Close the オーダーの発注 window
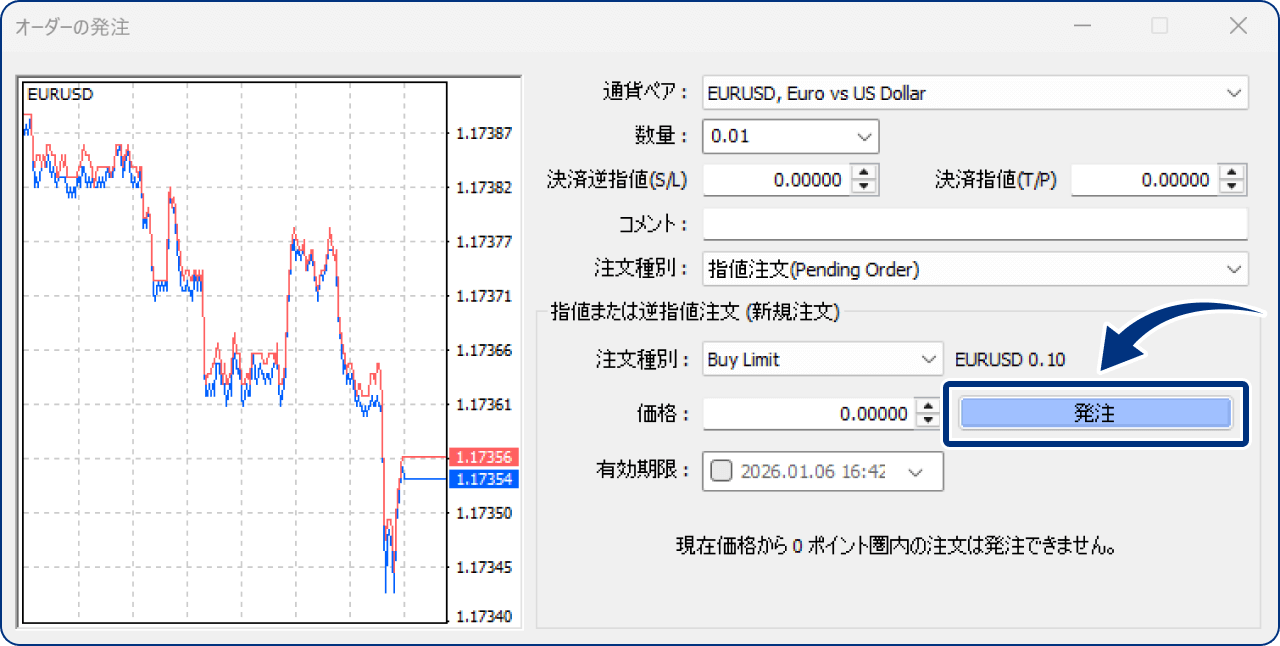 click(x=1238, y=25)
